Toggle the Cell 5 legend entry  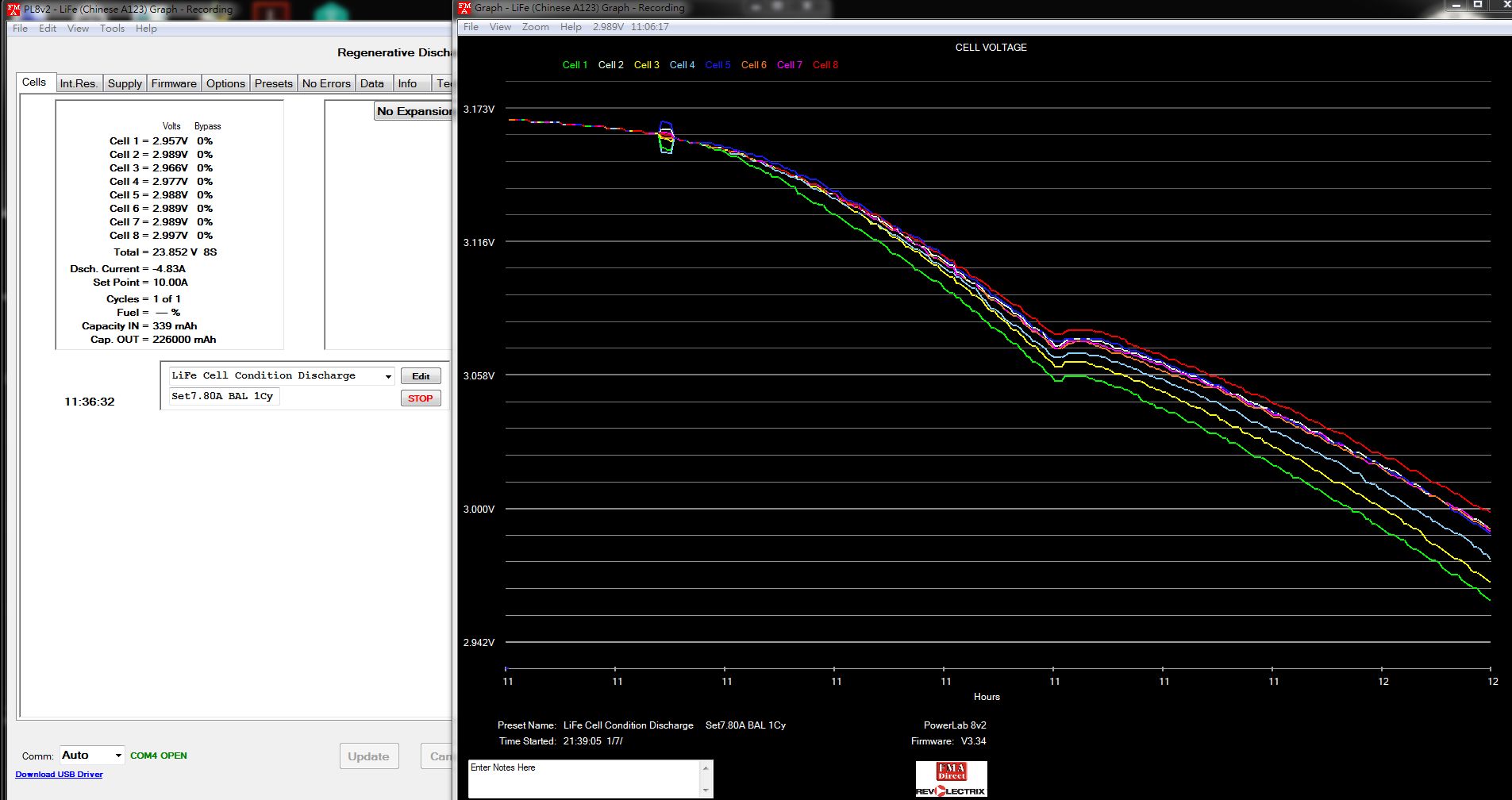(x=718, y=65)
